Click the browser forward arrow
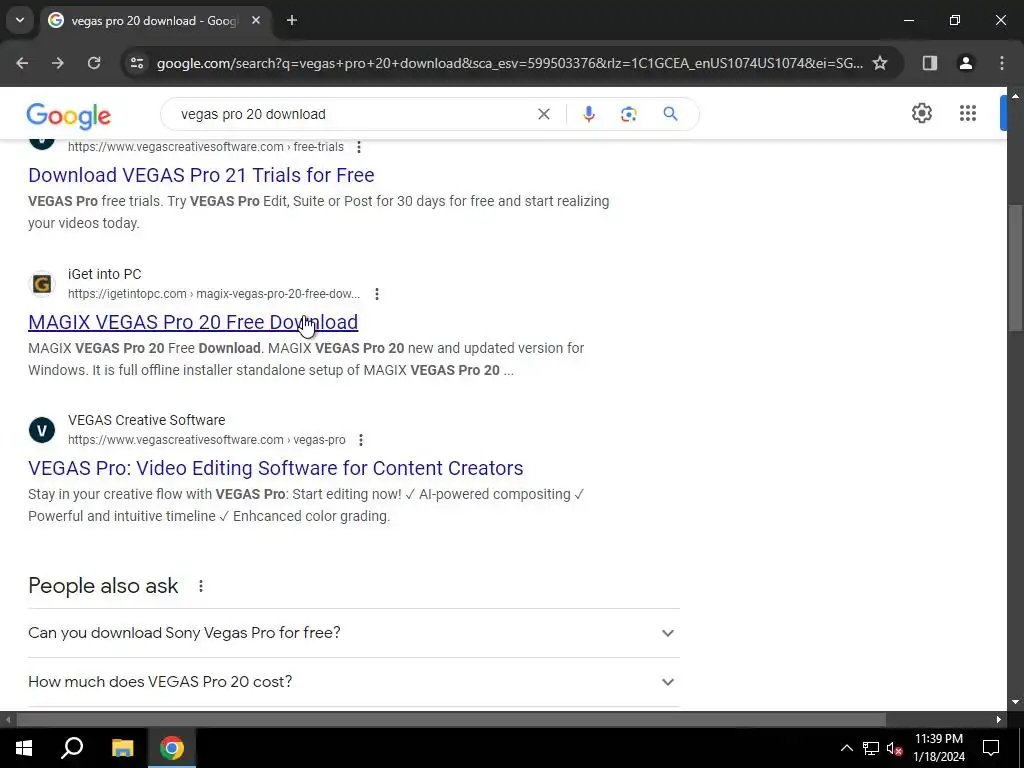Screen dimensions: 1024x768 click(x=58, y=63)
